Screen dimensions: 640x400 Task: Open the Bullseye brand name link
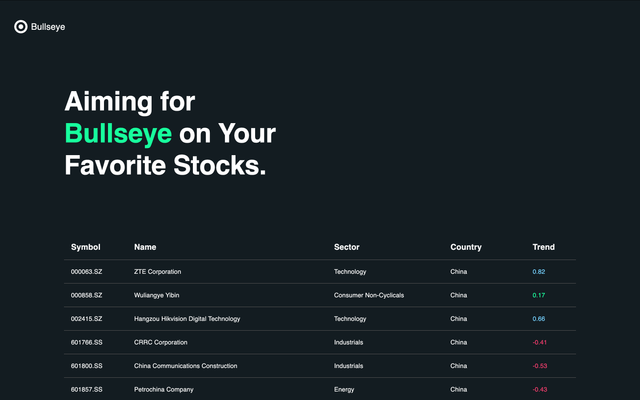[x=48, y=27]
